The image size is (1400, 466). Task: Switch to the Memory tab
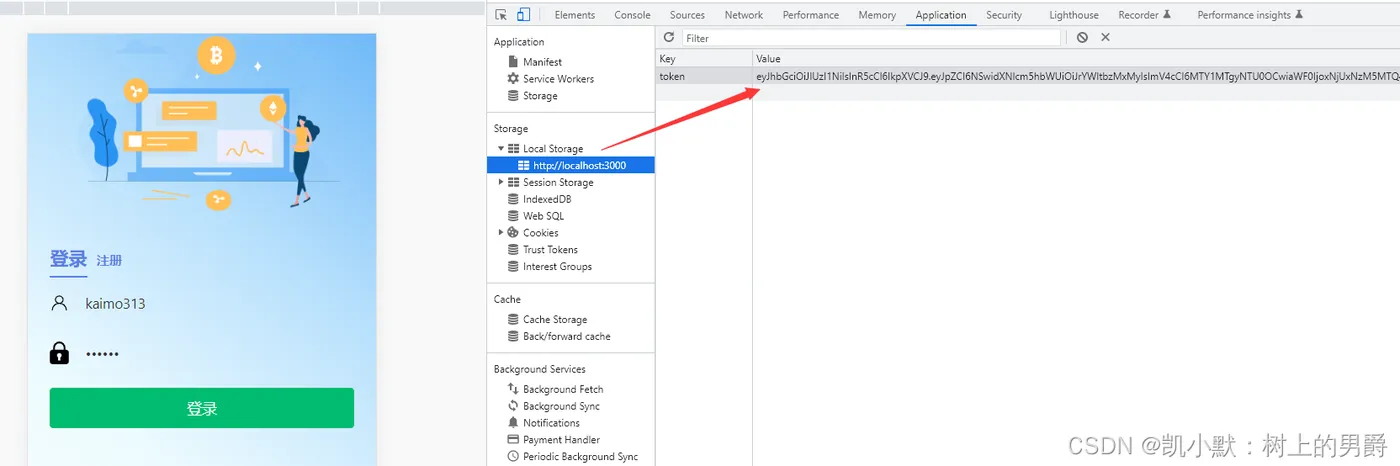click(877, 15)
